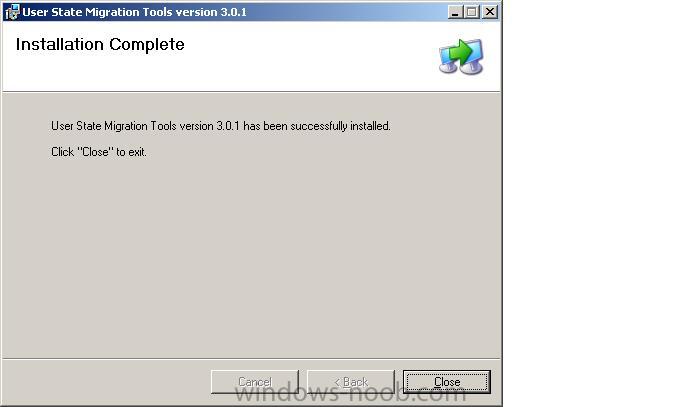
Task: Click the Installation Complete heading
Action: (x=100, y=44)
